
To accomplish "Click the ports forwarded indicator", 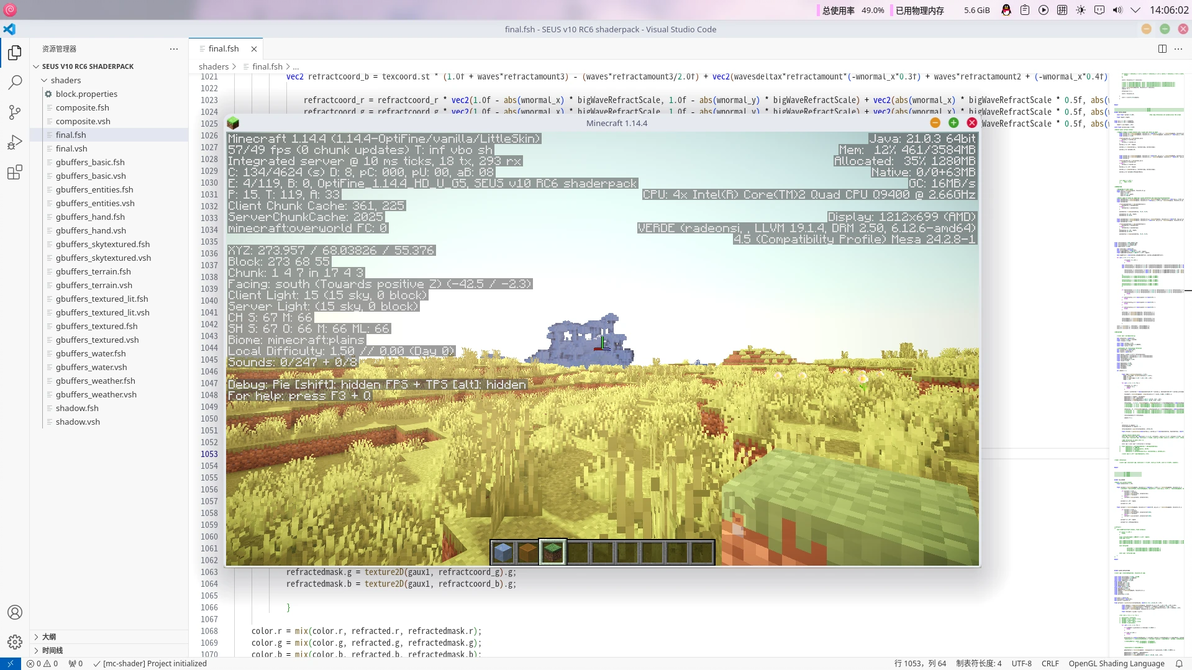I will pos(75,663).
